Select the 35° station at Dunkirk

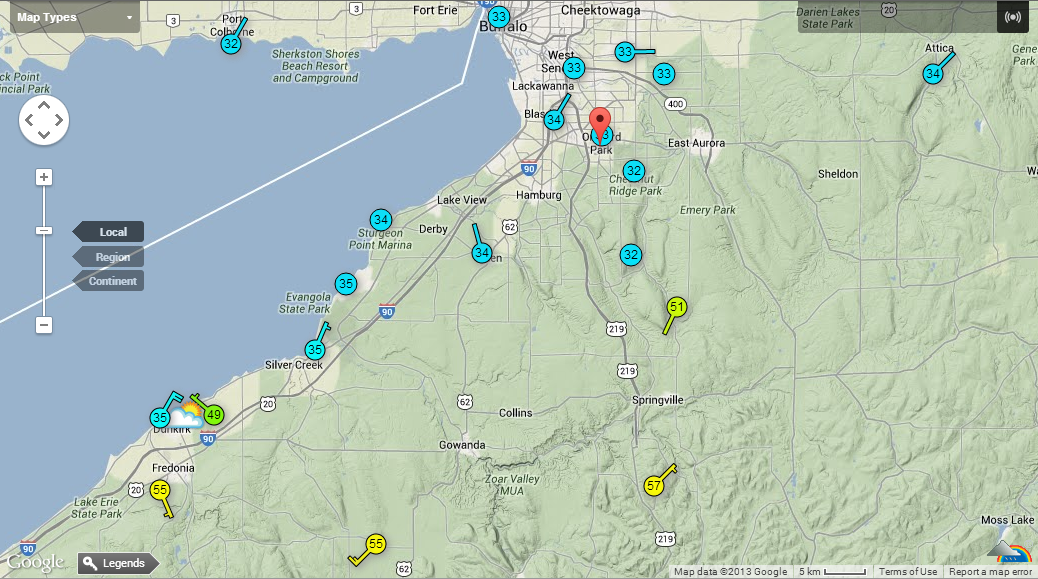tap(160, 418)
